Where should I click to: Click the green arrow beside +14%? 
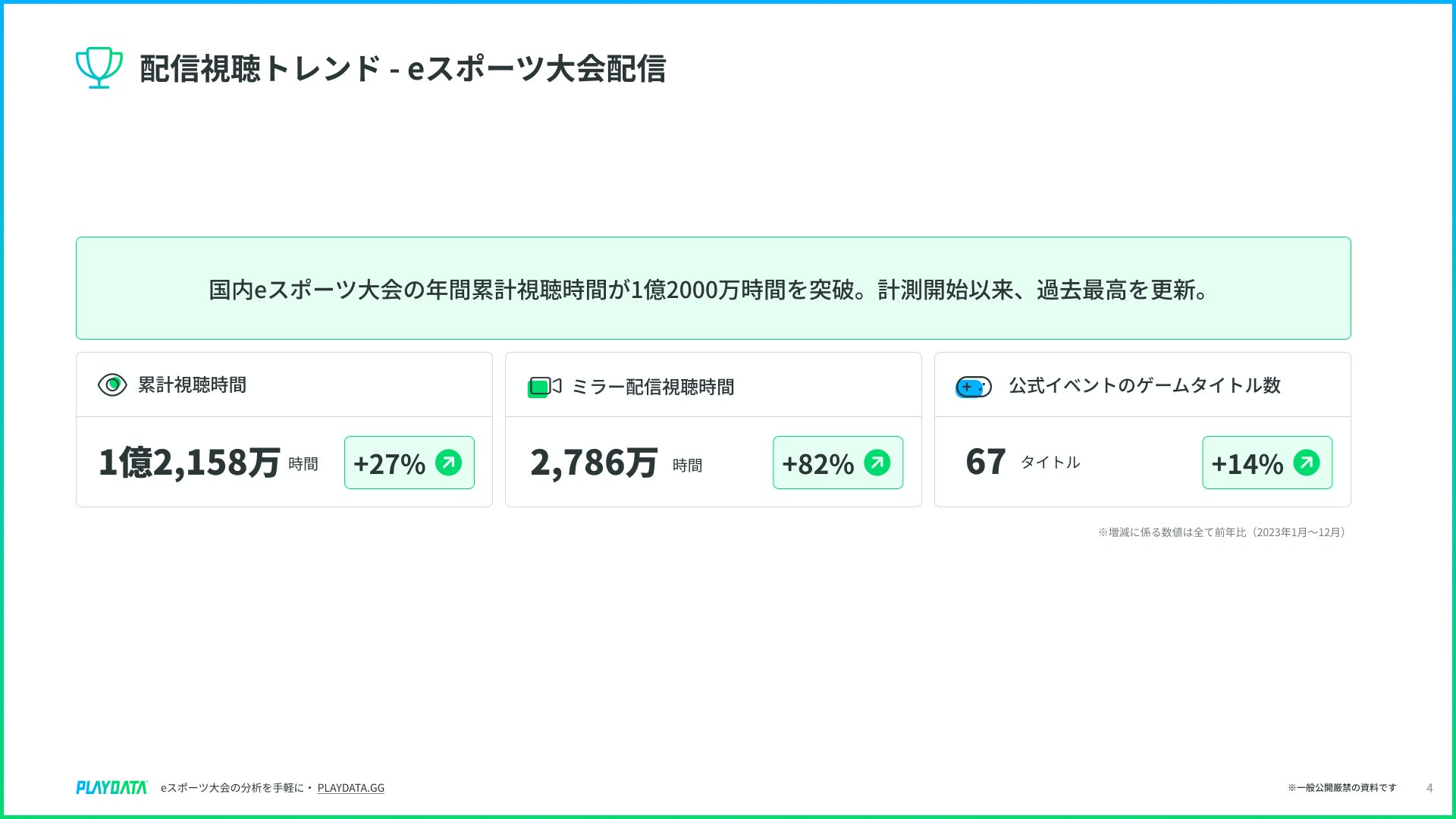(1306, 463)
